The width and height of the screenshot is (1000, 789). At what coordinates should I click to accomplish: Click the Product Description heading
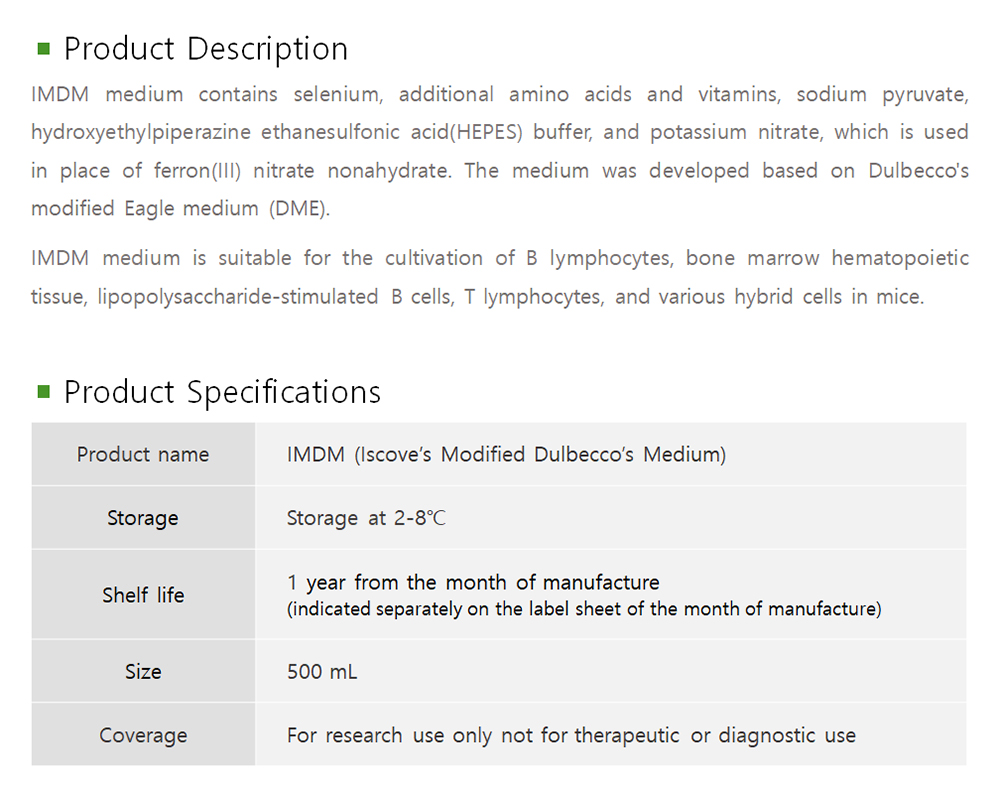[x=206, y=48]
